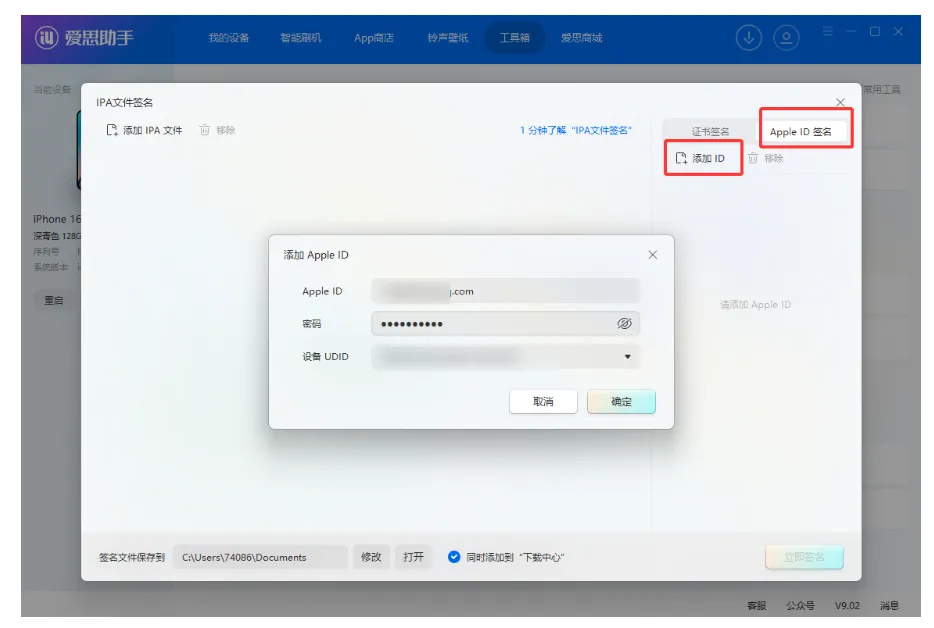934x628 pixels.
Task: Open 爱思商城 in top navigation
Action: click(x=581, y=38)
